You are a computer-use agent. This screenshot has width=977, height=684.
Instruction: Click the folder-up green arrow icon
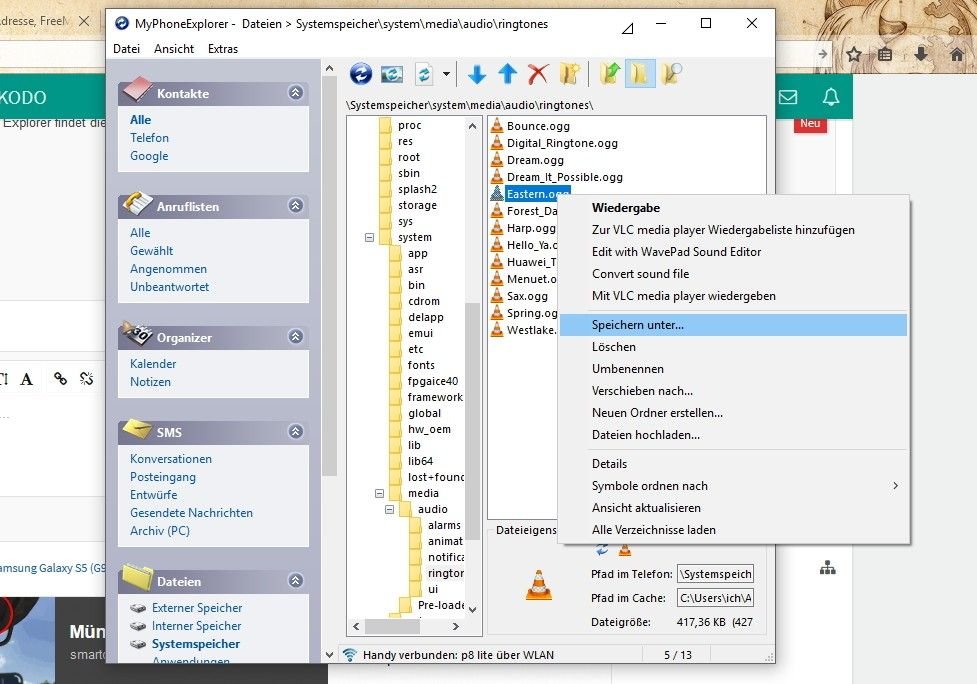(610, 74)
